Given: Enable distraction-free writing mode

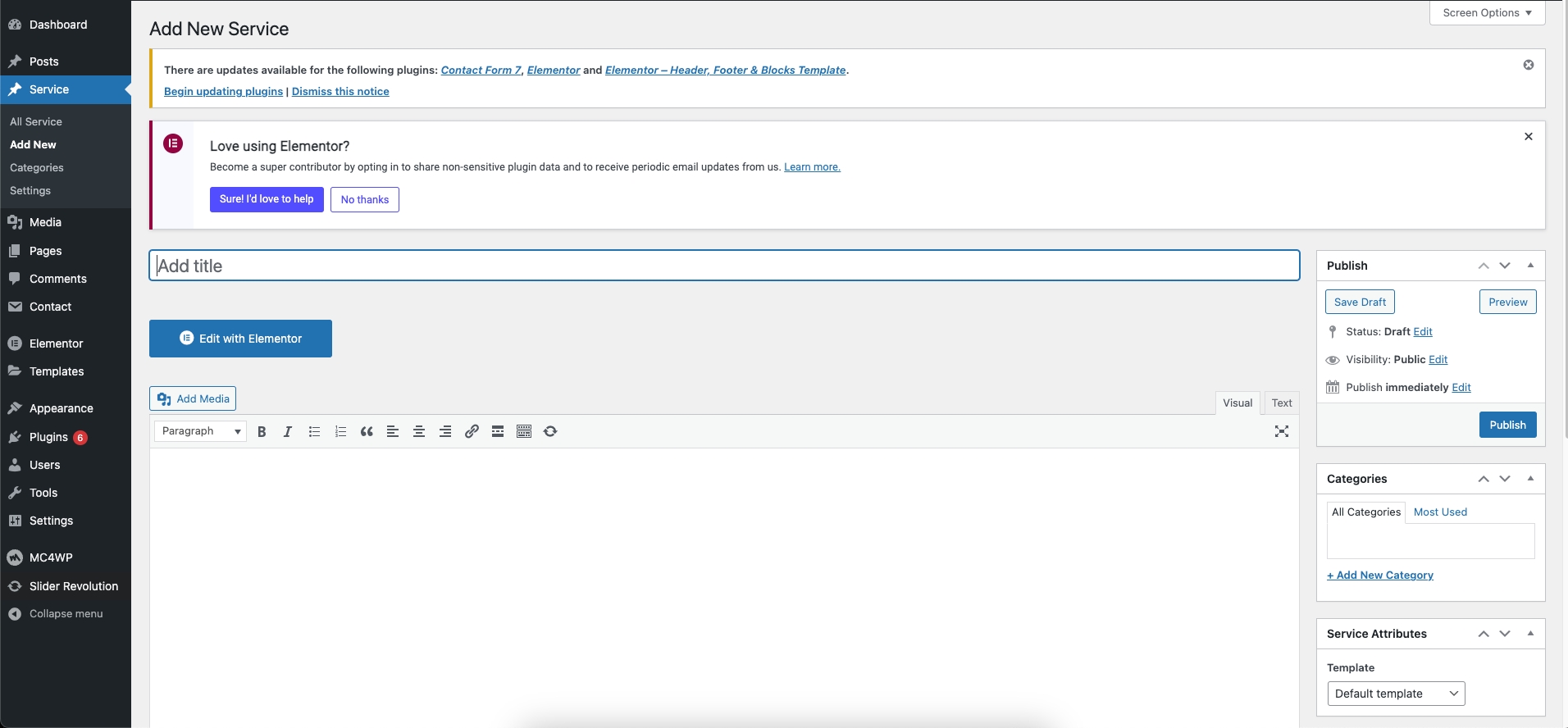Looking at the screenshot, I should (x=1282, y=431).
